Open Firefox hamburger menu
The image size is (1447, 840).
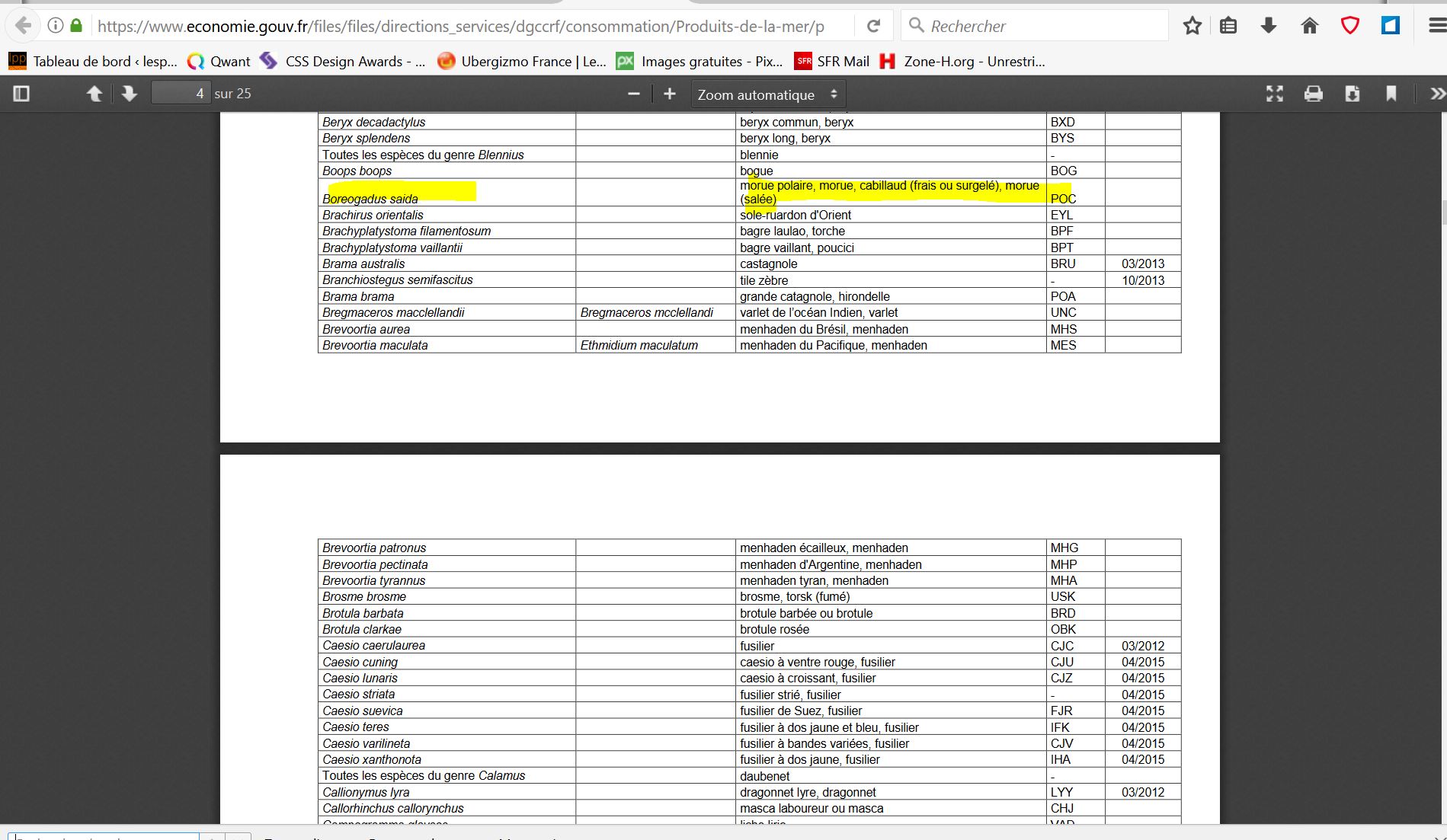pyautogui.click(x=1436, y=26)
